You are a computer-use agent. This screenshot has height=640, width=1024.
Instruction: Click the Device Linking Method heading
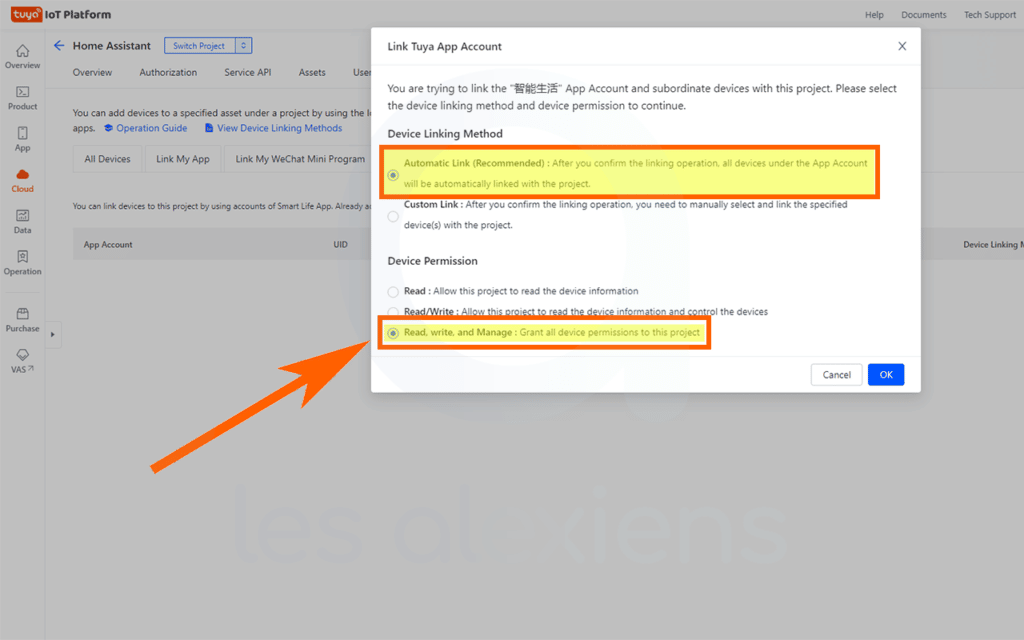[445, 133]
